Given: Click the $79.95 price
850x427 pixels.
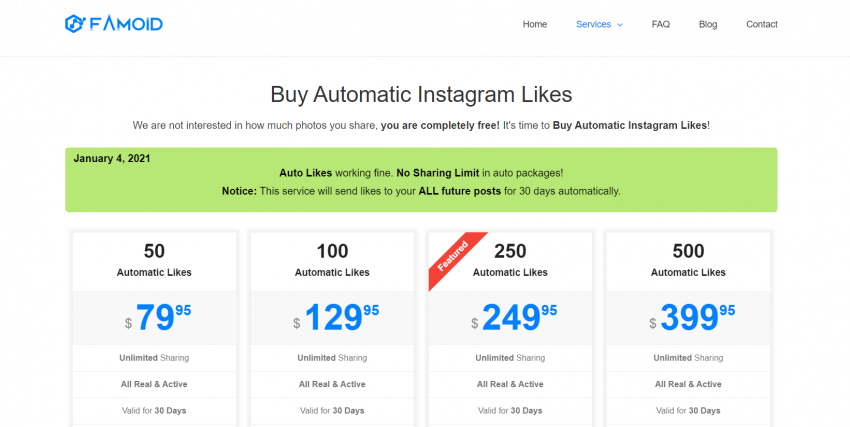Looking at the screenshot, I should [158, 318].
